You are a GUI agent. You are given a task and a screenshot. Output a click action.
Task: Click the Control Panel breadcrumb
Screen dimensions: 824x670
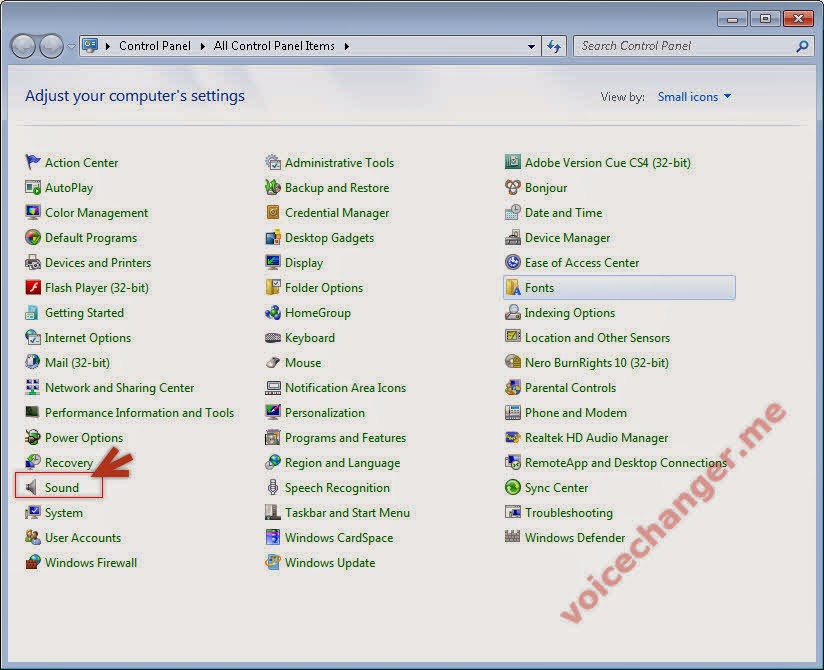[154, 46]
